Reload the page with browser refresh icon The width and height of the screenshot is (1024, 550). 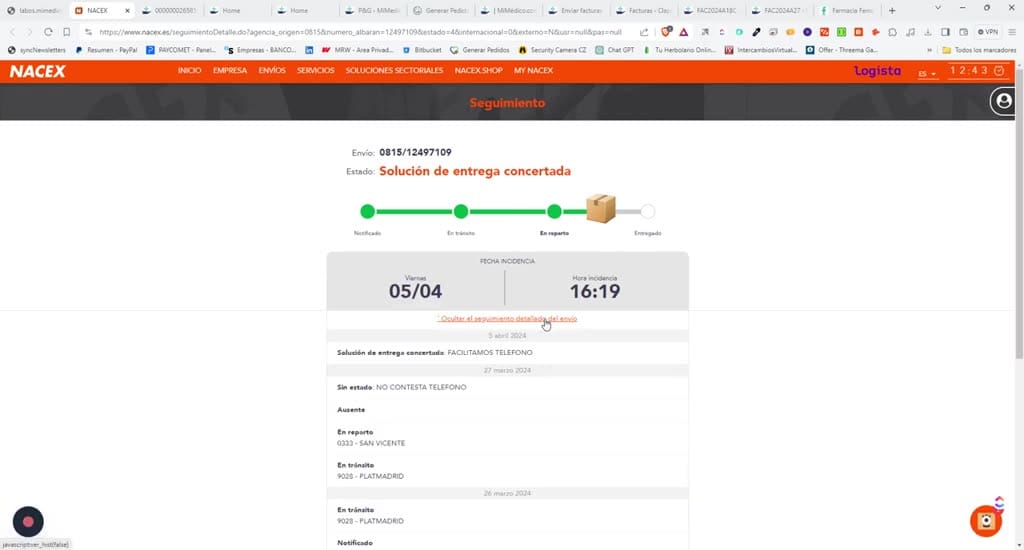(48, 31)
